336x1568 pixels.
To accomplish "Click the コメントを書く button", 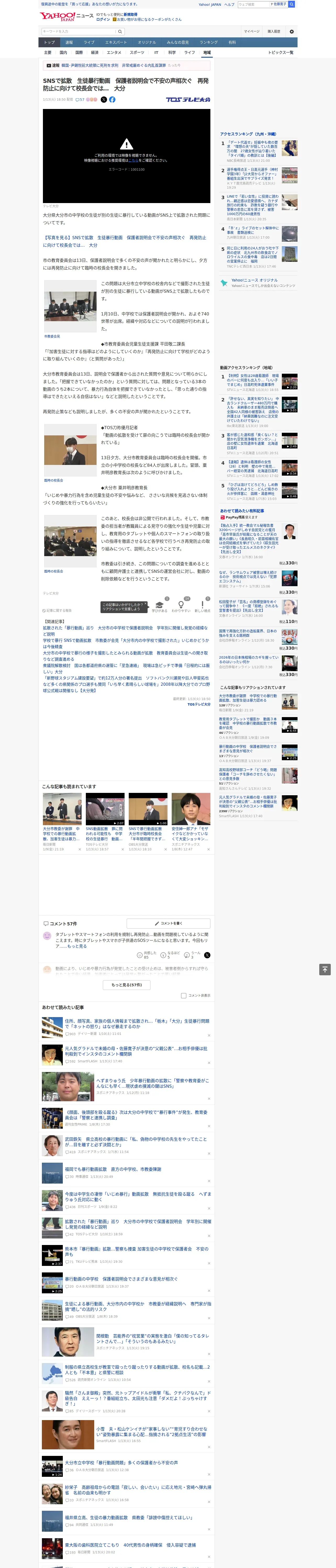I will coord(168,923).
